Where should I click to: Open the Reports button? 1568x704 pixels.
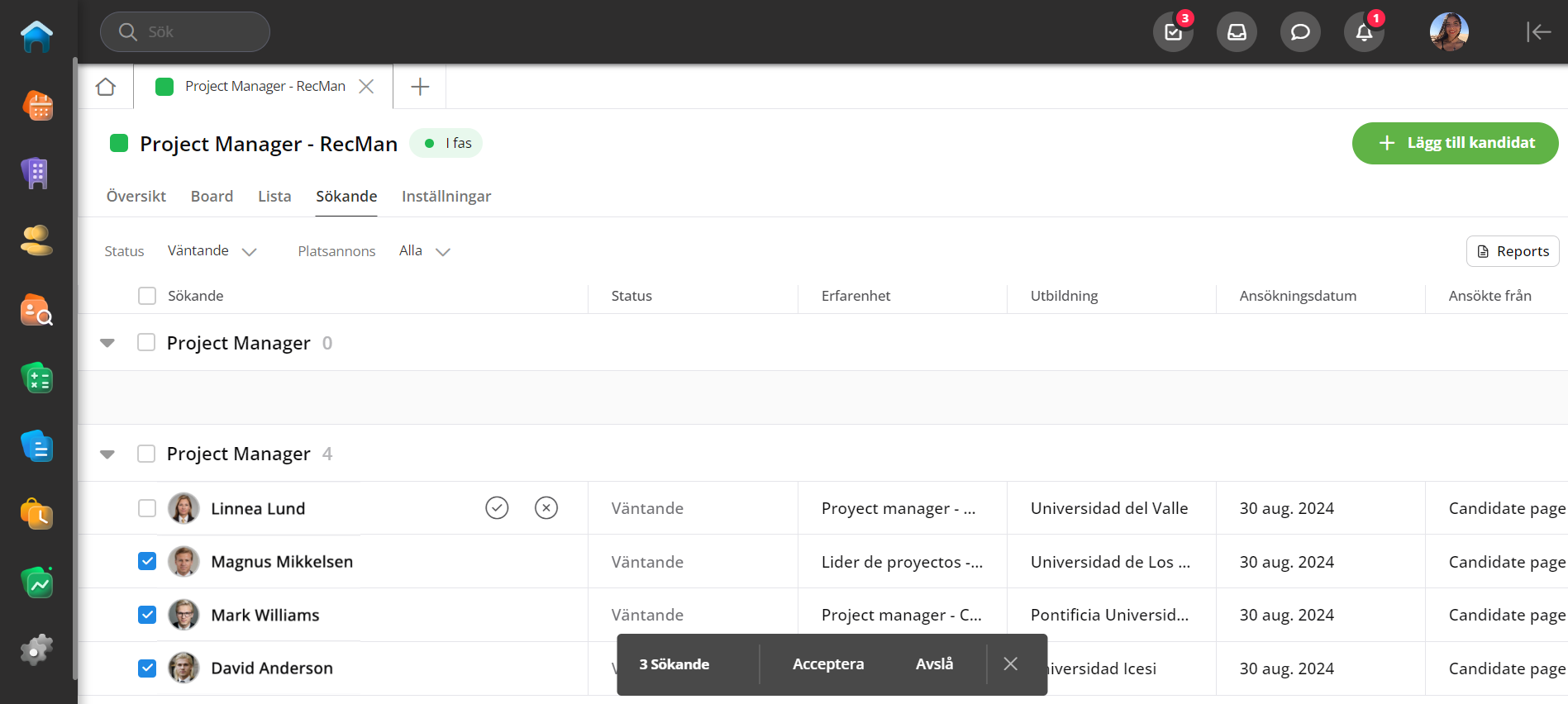click(x=1513, y=251)
